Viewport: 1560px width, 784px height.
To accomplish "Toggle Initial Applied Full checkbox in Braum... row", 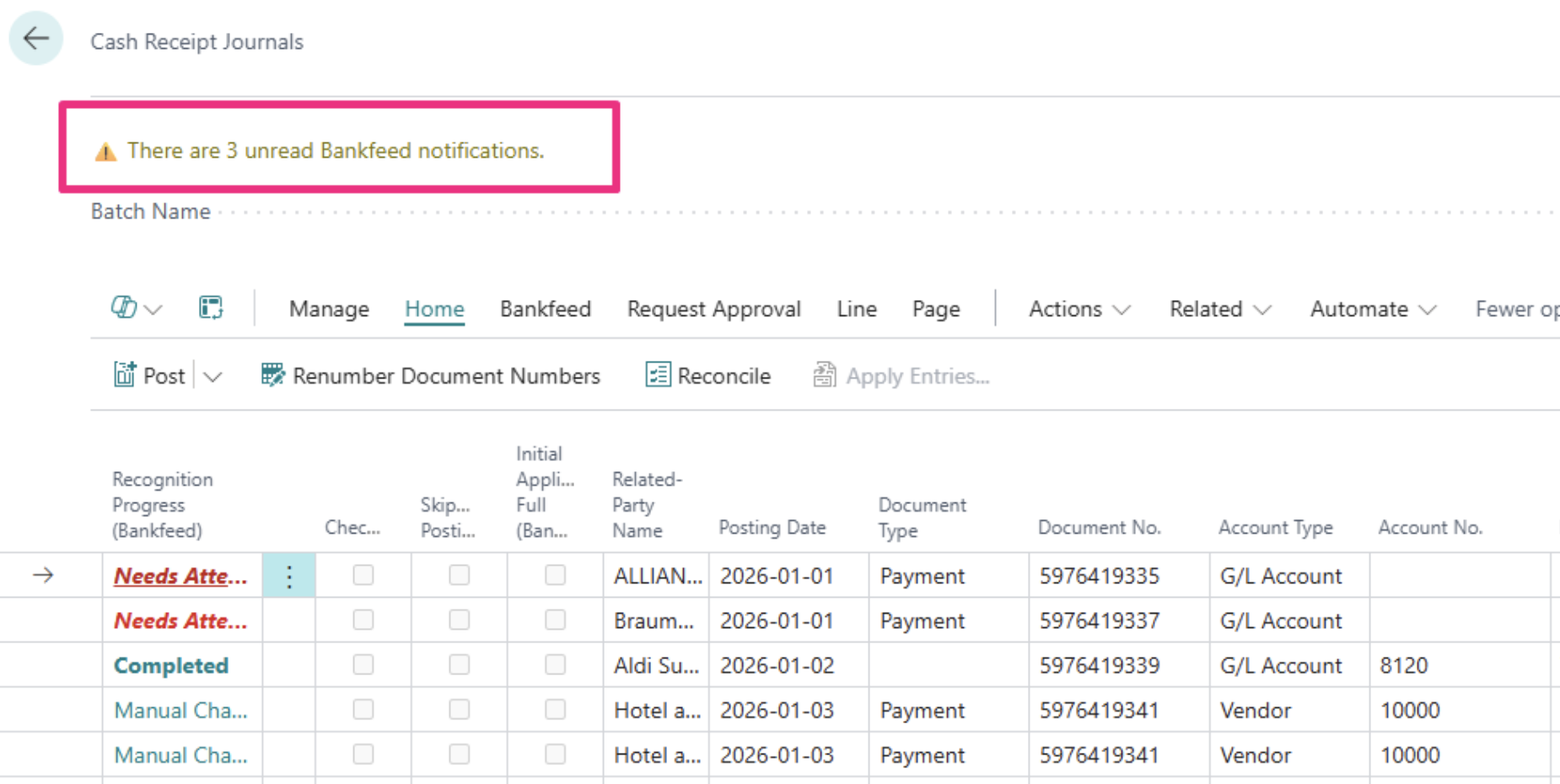I will [556, 620].
